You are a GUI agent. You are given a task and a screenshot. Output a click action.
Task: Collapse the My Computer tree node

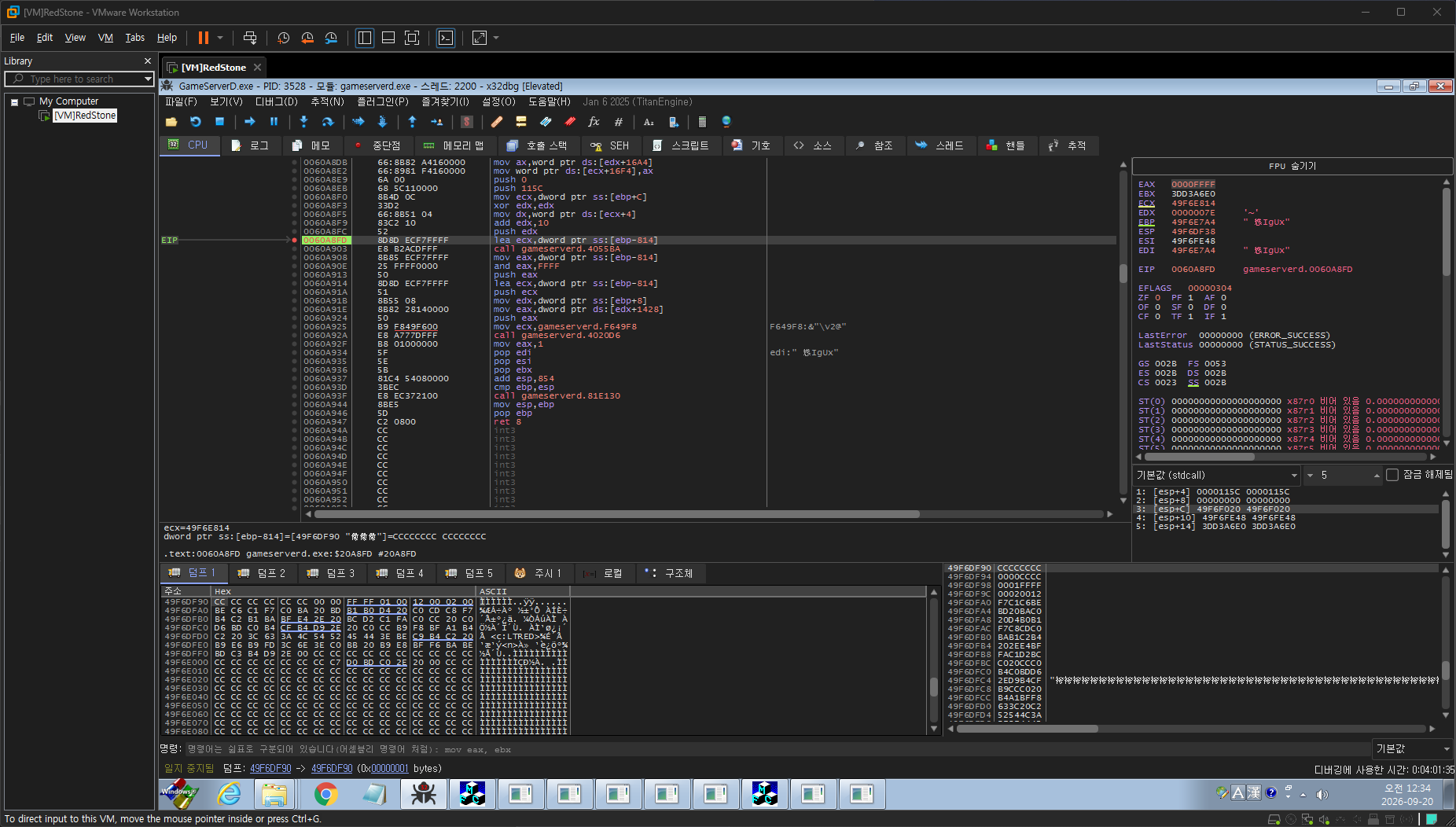[14, 101]
